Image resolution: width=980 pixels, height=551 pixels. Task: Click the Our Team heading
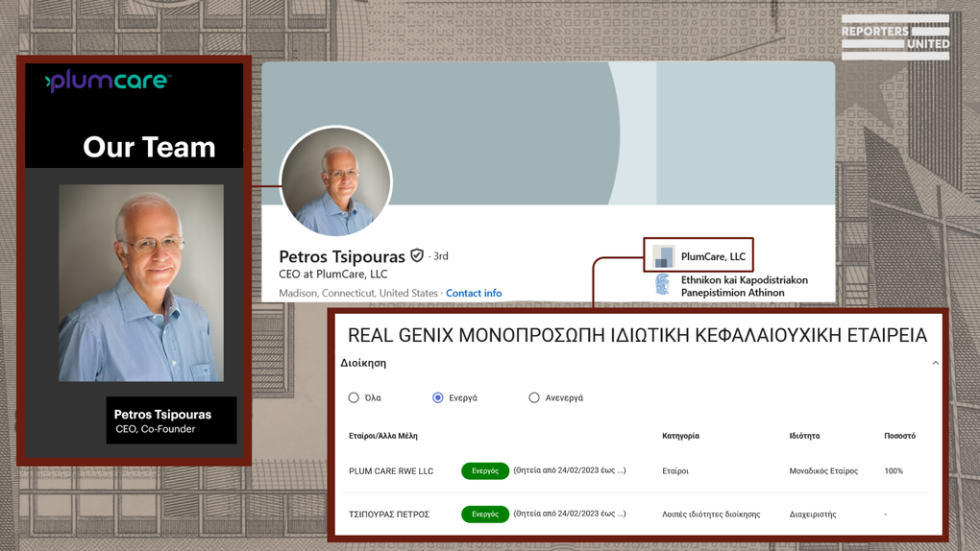coord(149,147)
